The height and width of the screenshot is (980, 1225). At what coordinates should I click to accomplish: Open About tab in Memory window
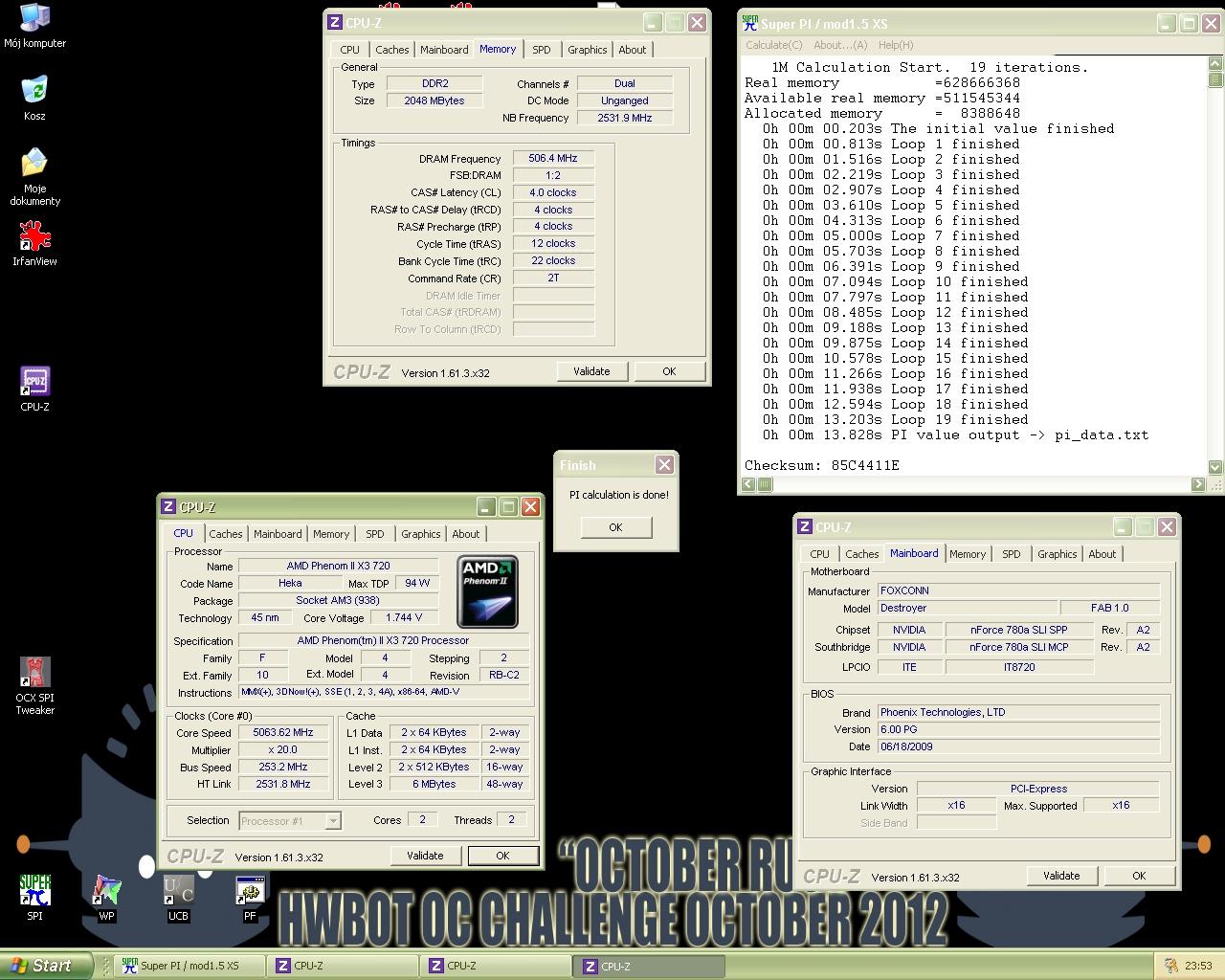point(632,50)
